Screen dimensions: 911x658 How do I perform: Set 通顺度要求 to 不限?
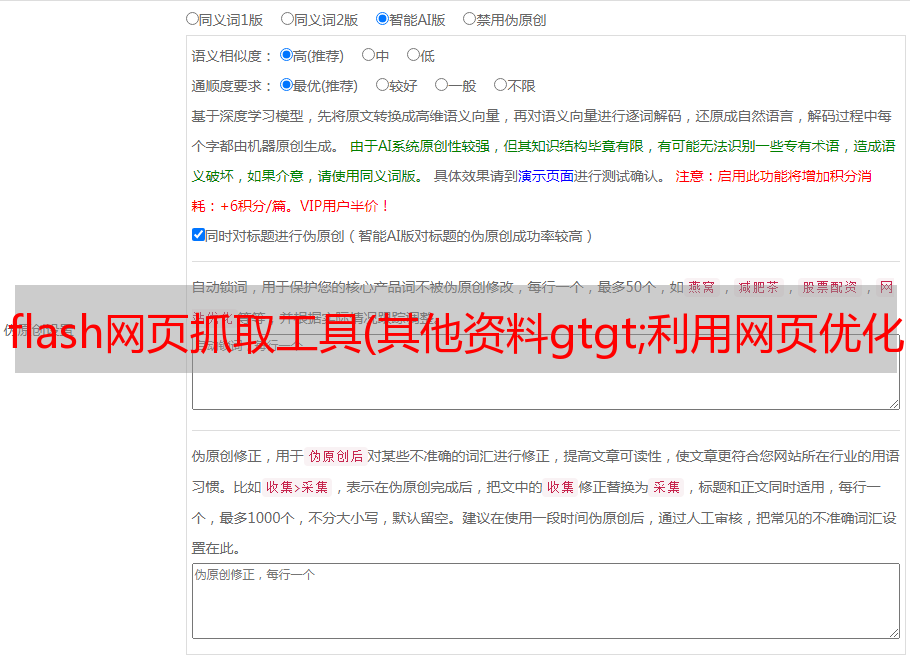(x=500, y=85)
